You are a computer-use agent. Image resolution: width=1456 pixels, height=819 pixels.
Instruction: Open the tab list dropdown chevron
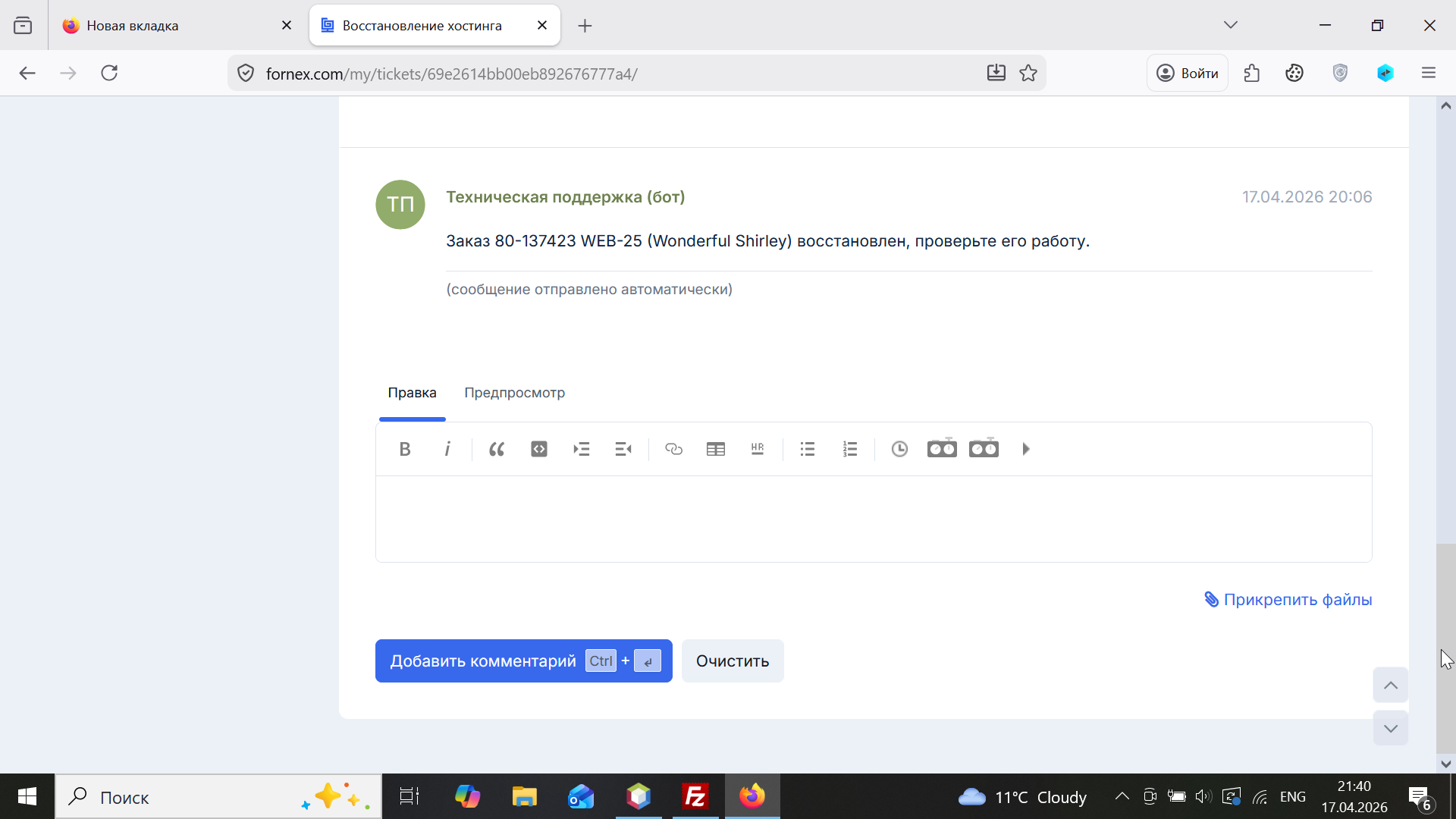pyautogui.click(x=1230, y=25)
